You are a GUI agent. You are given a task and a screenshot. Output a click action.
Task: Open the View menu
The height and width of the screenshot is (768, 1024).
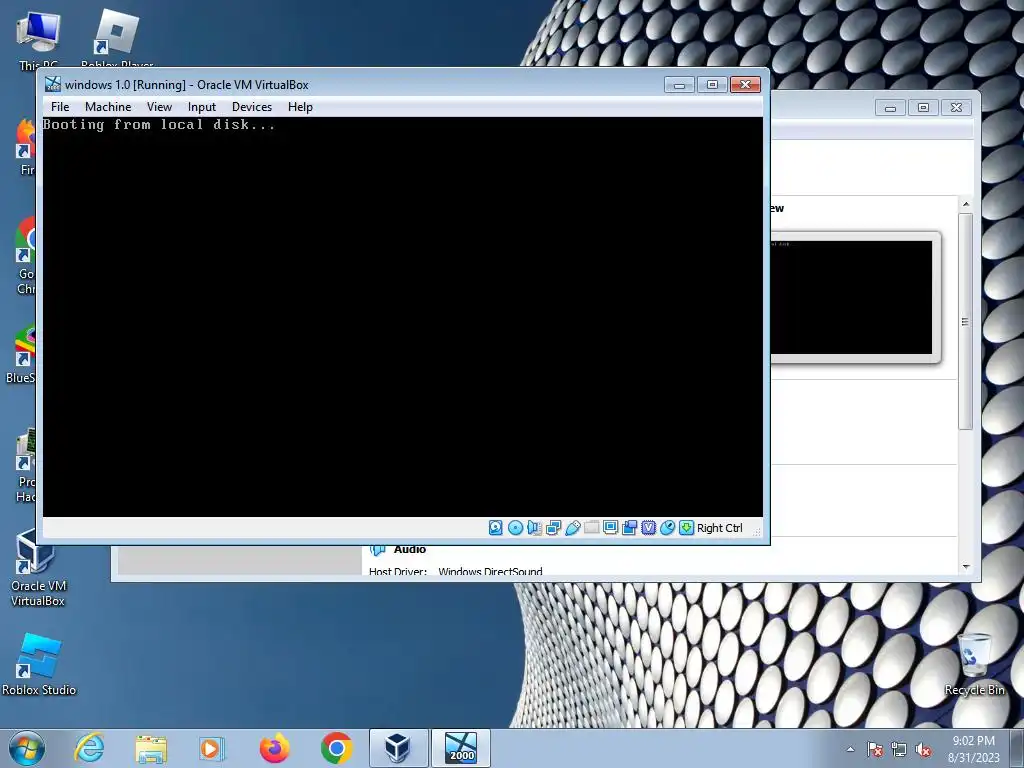tap(159, 106)
